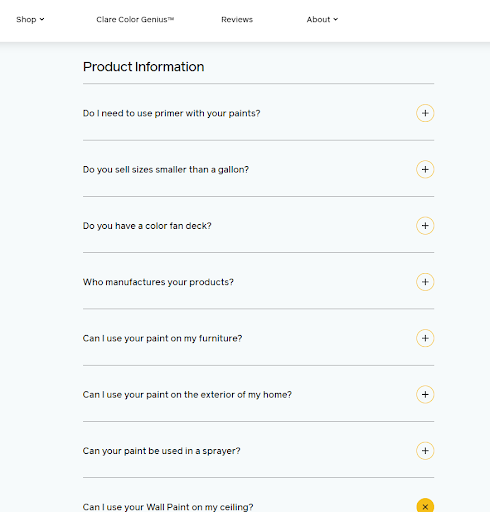Click "Can I use your Wall Paint on my ceiling?"
490x512 pixels.
pyautogui.click(x=168, y=507)
